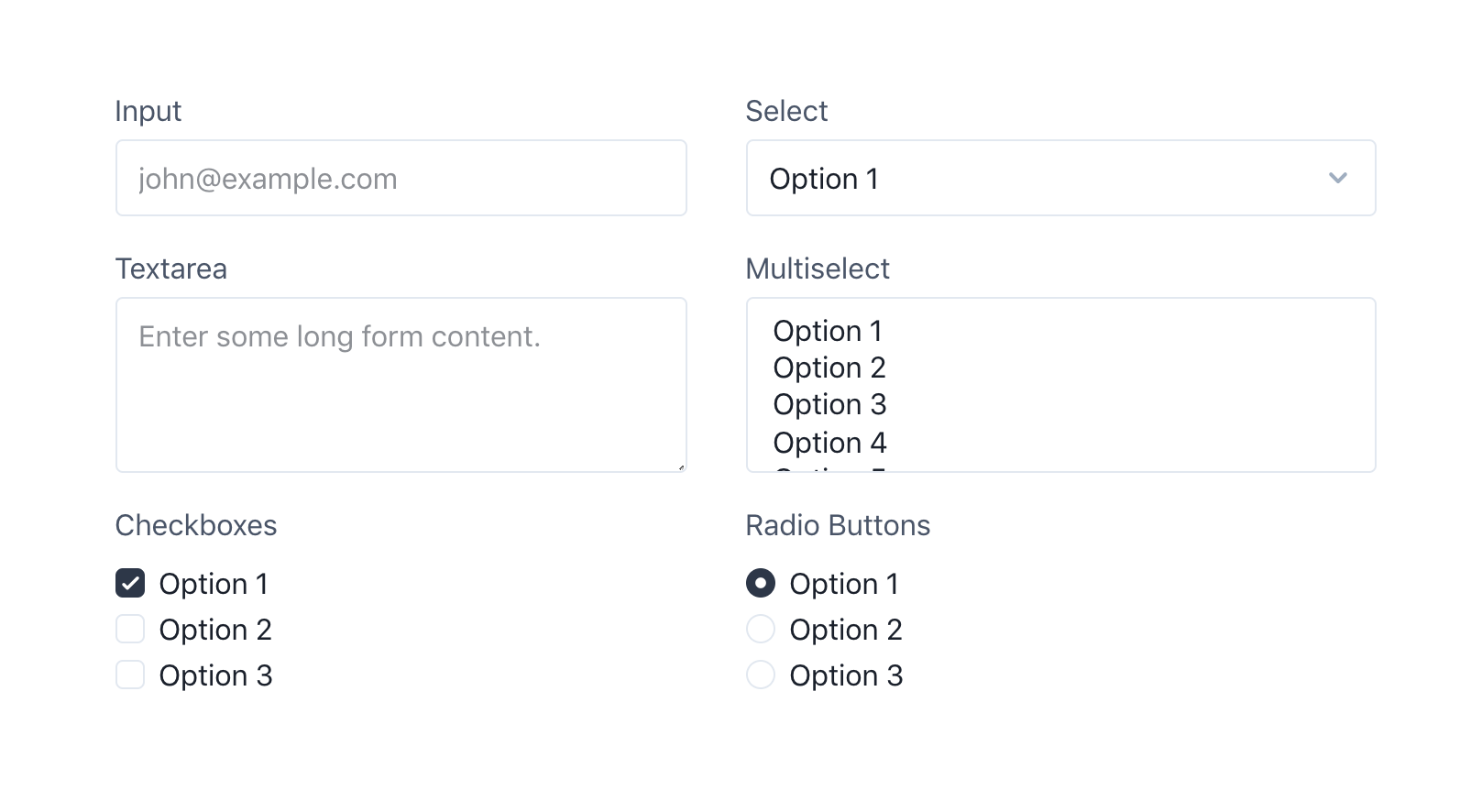Click the selected Option 1 radio button
Image resolution: width=1460 pixels, height=812 pixels.
(760, 583)
